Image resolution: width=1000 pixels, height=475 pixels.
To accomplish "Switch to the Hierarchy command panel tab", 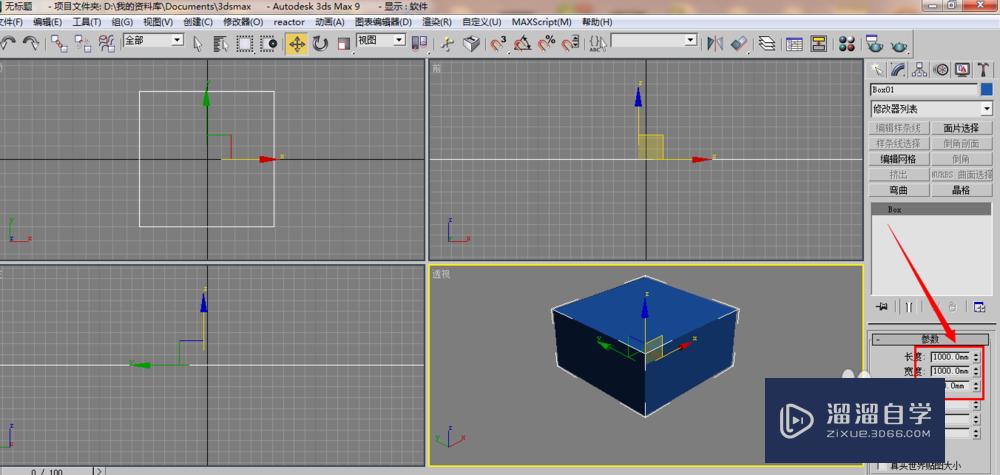I will pos(920,69).
